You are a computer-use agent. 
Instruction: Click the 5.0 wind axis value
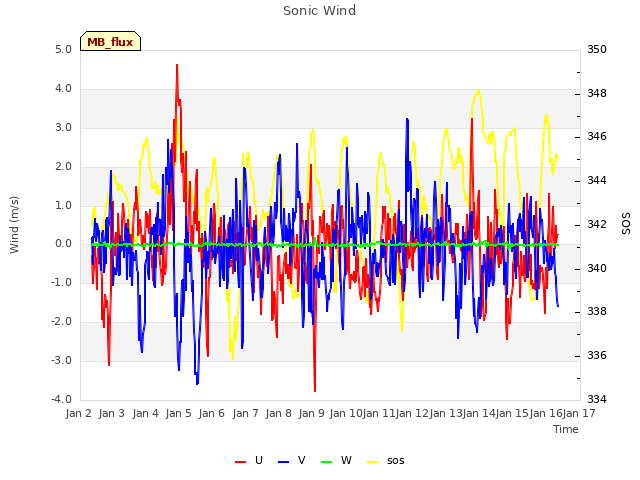(x=63, y=50)
